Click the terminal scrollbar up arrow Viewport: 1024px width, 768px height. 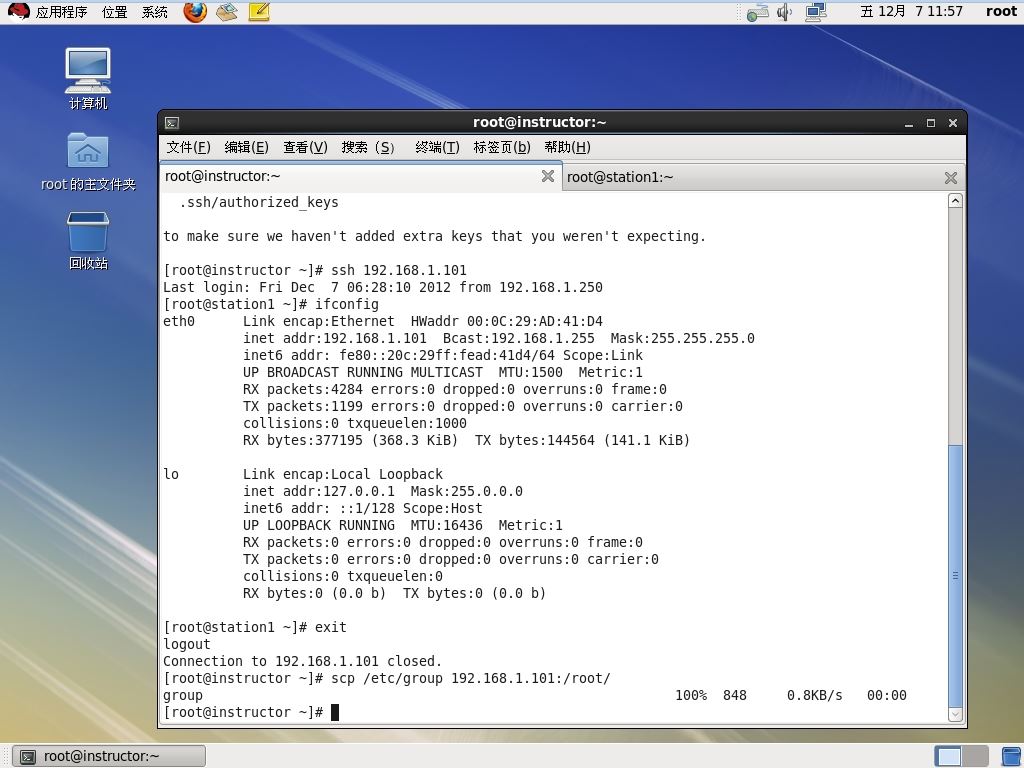point(955,201)
